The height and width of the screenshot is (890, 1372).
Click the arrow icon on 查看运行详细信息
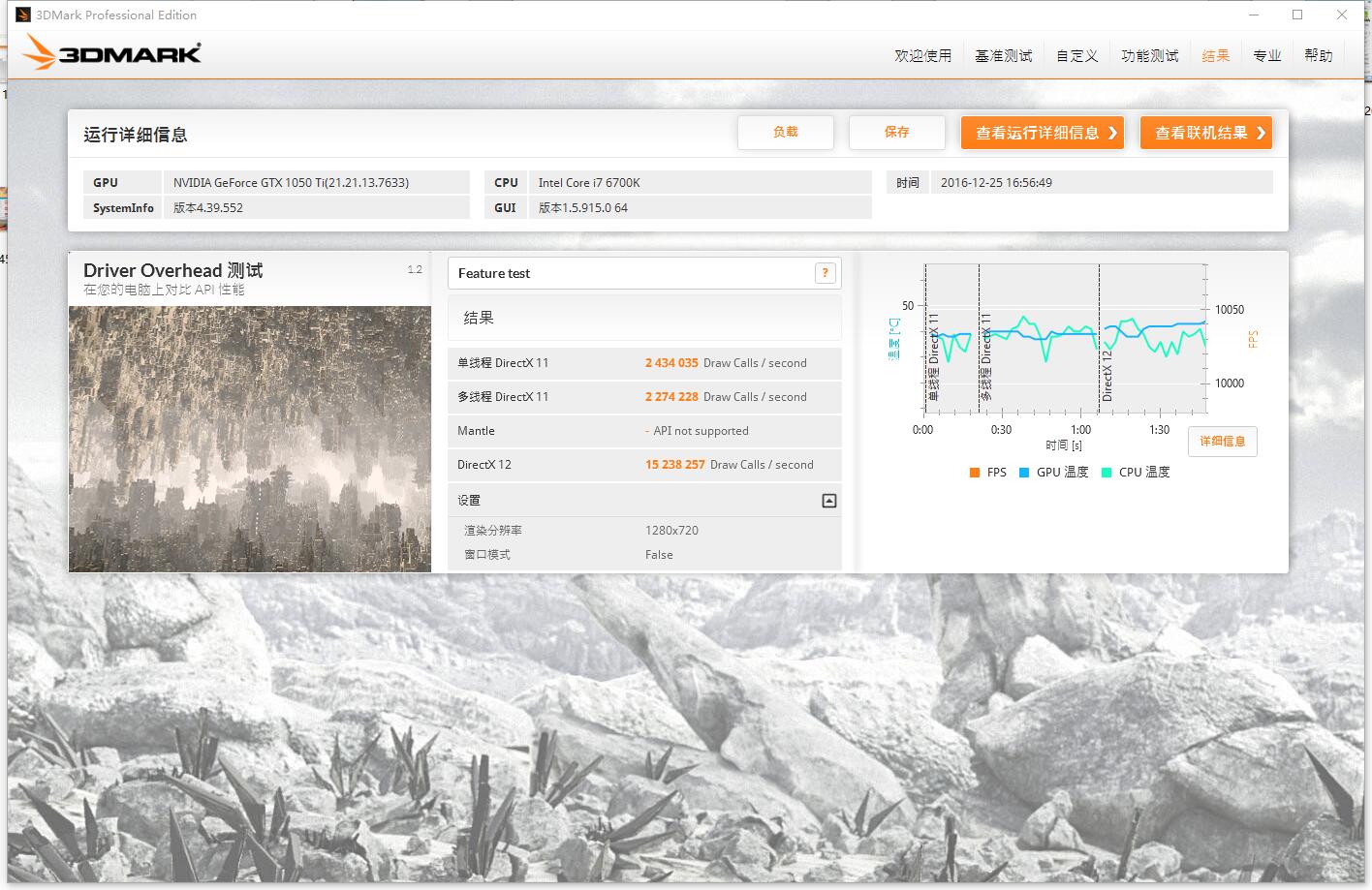(1114, 133)
